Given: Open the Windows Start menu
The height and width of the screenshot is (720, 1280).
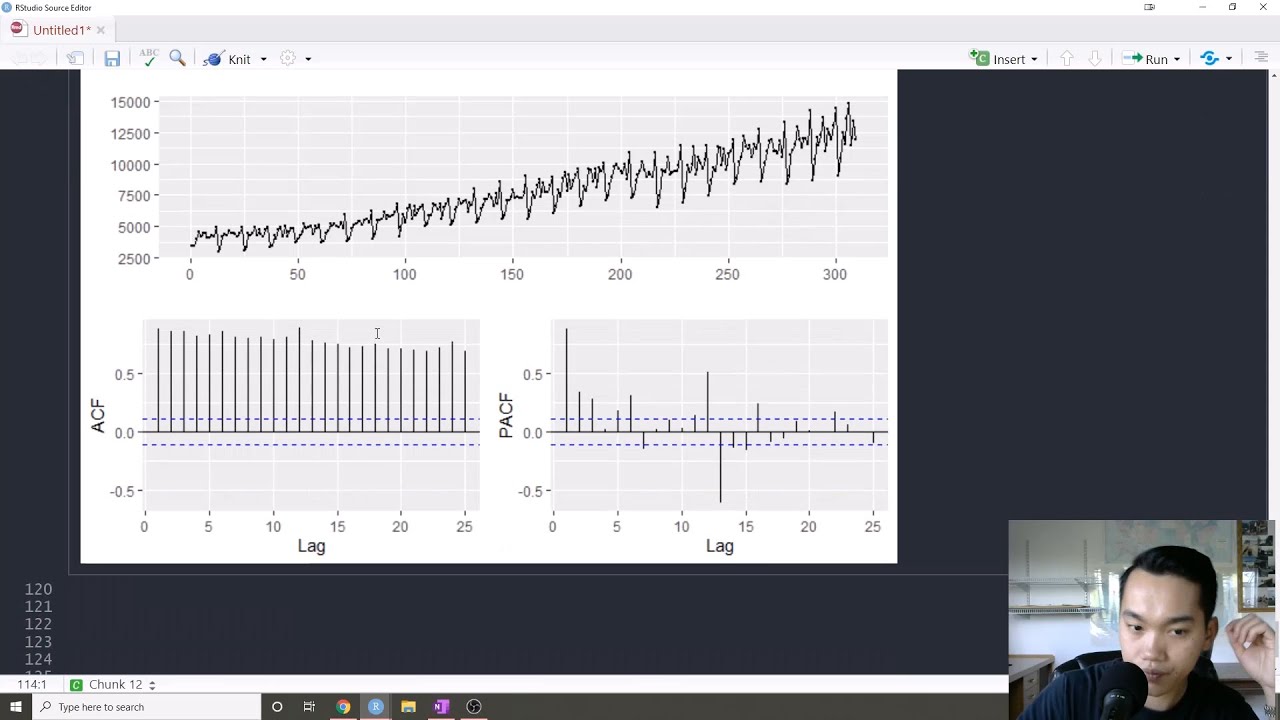Looking at the screenshot, I should [16, 707].
